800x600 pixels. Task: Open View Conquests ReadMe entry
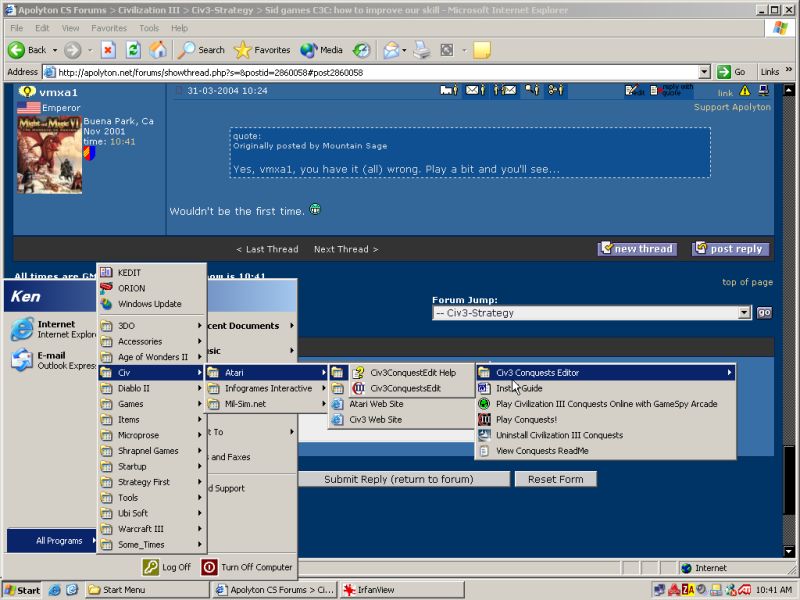606,451
